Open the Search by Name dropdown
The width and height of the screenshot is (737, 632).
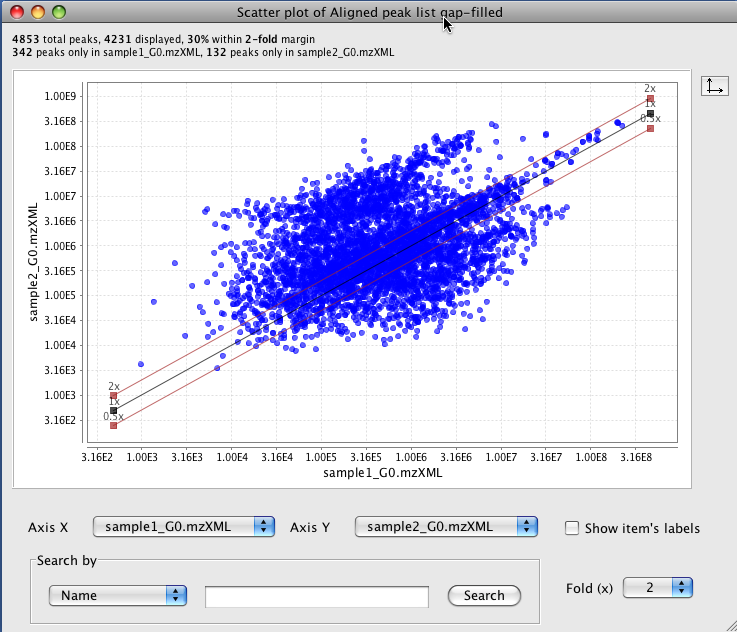point(118,595)
